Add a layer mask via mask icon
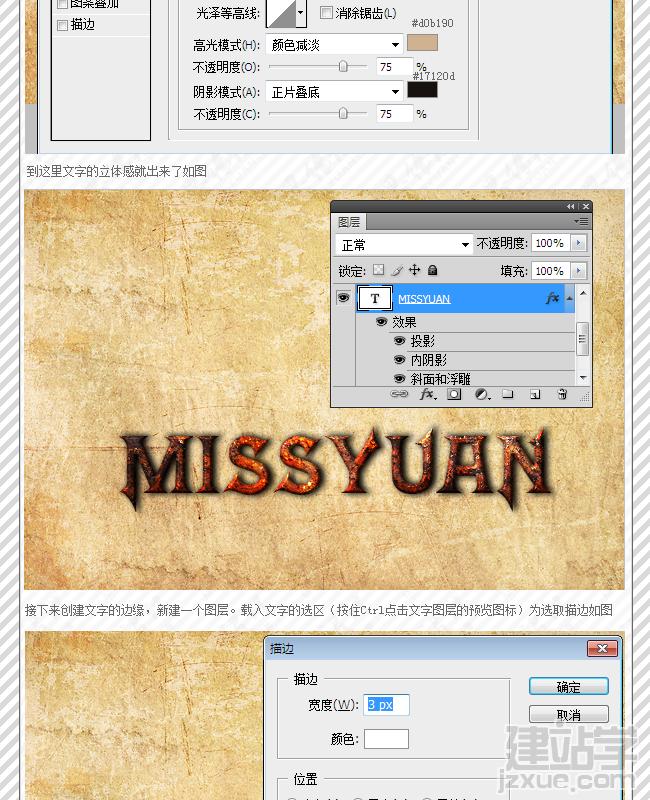The height and width of the screenshot is (800, 650). [x=454, y=394]
